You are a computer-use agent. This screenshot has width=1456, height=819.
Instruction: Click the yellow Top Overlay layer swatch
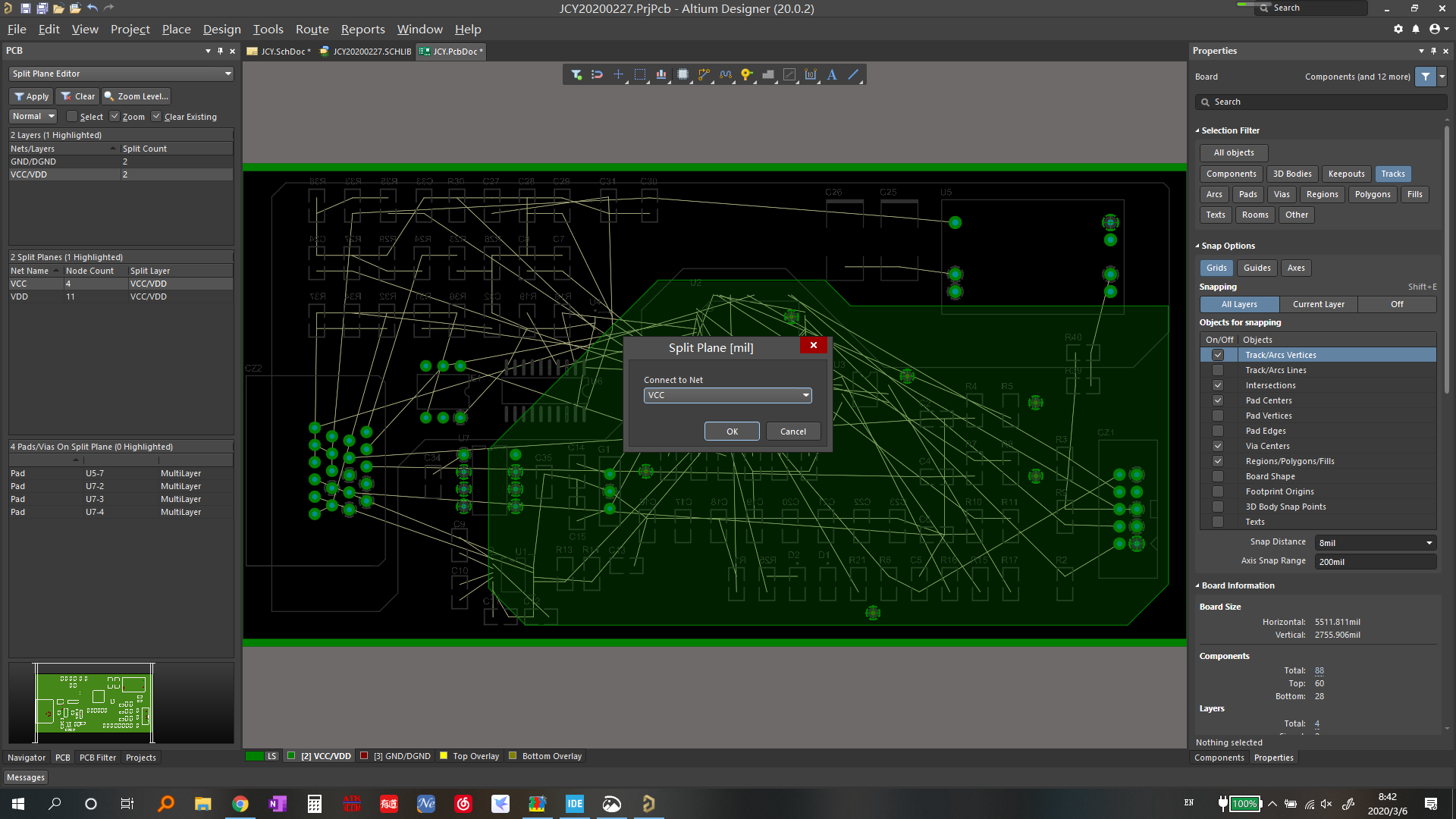443,756
